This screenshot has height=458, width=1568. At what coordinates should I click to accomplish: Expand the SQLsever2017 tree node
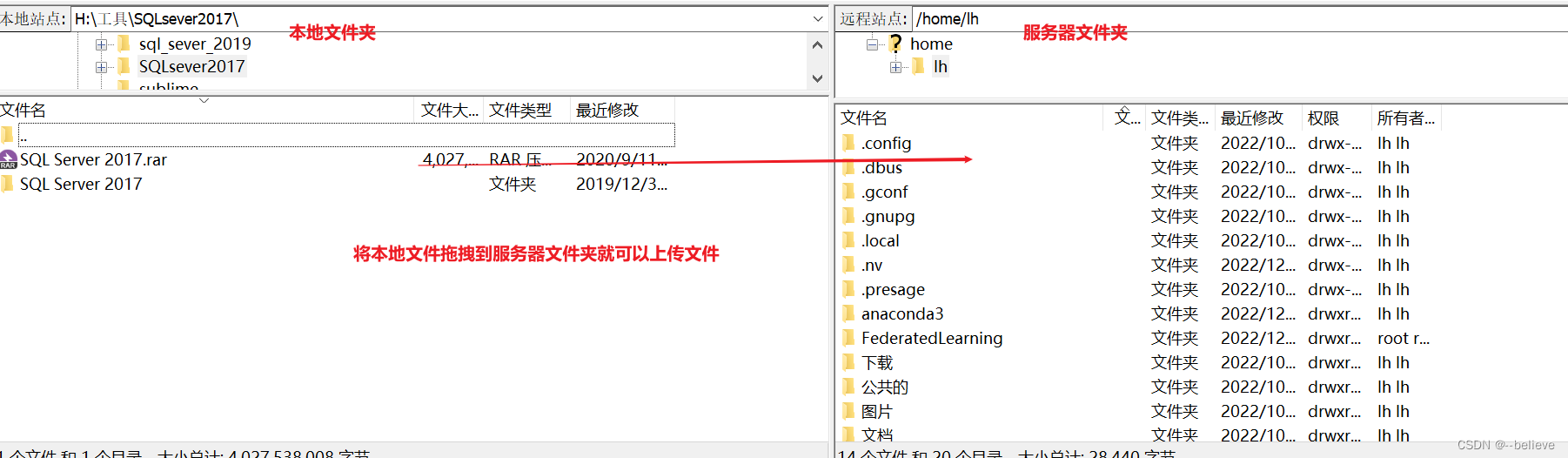pyautogui.click(x=101, y=67)
